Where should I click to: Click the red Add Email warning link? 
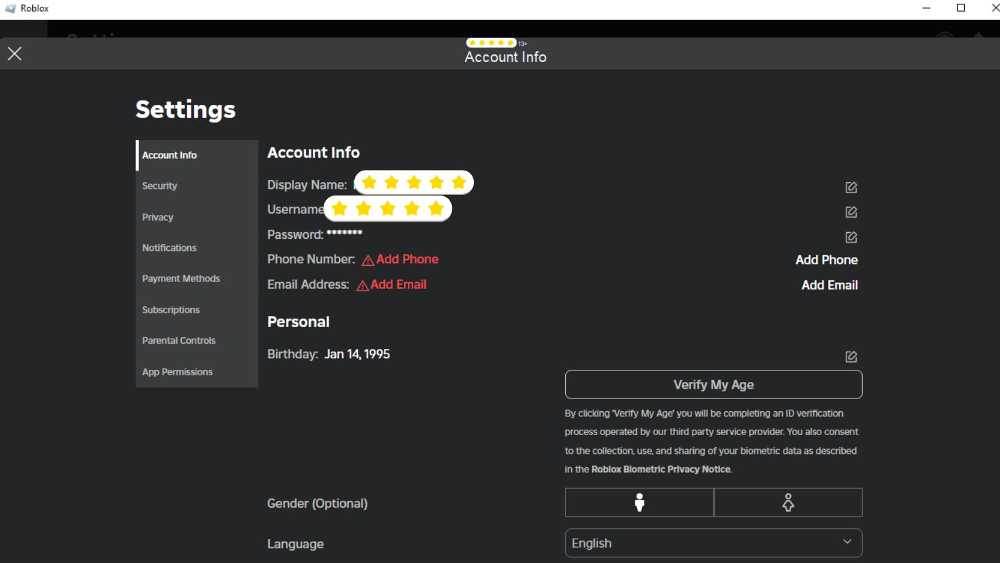coord(391,284)
